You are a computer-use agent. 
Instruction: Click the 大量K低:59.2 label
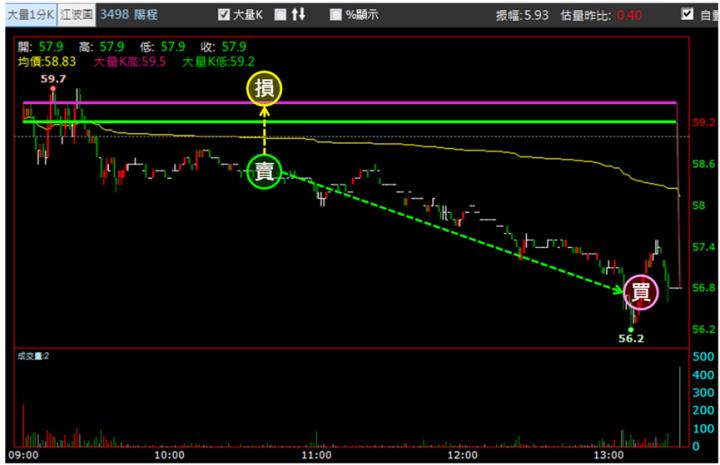click(218, 62)
